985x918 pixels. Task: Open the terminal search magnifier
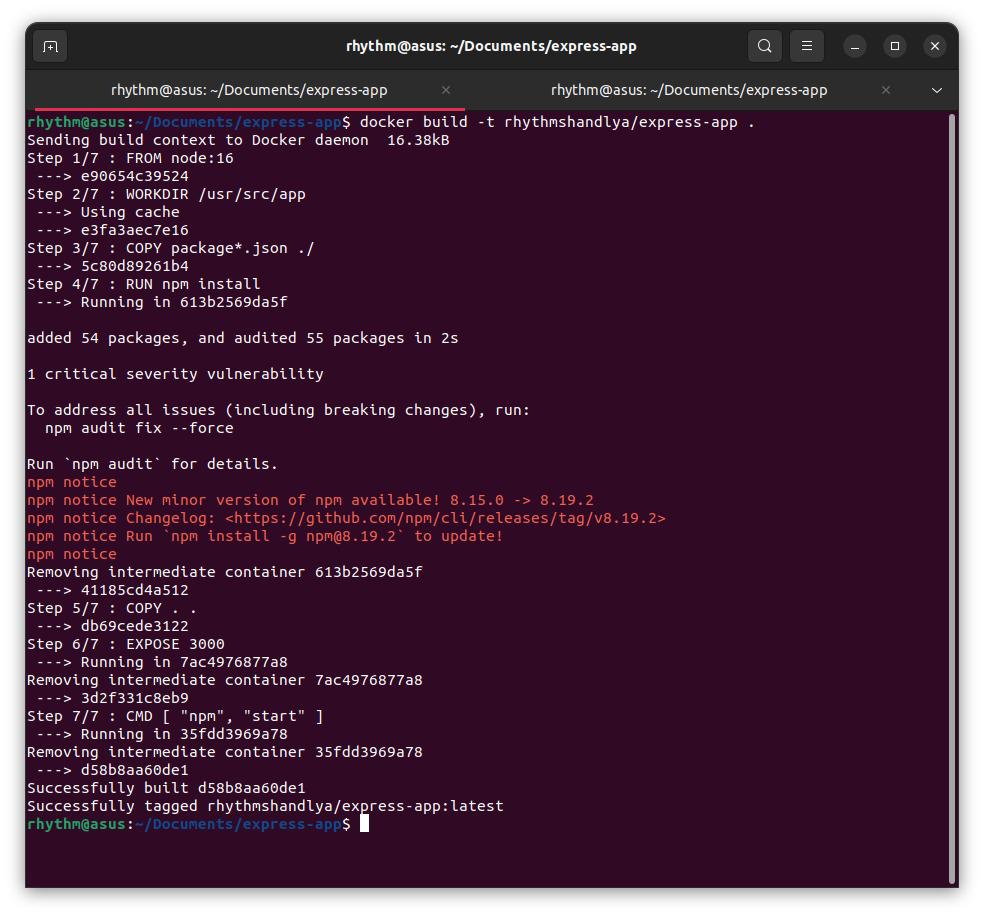(x=764, y=46)
